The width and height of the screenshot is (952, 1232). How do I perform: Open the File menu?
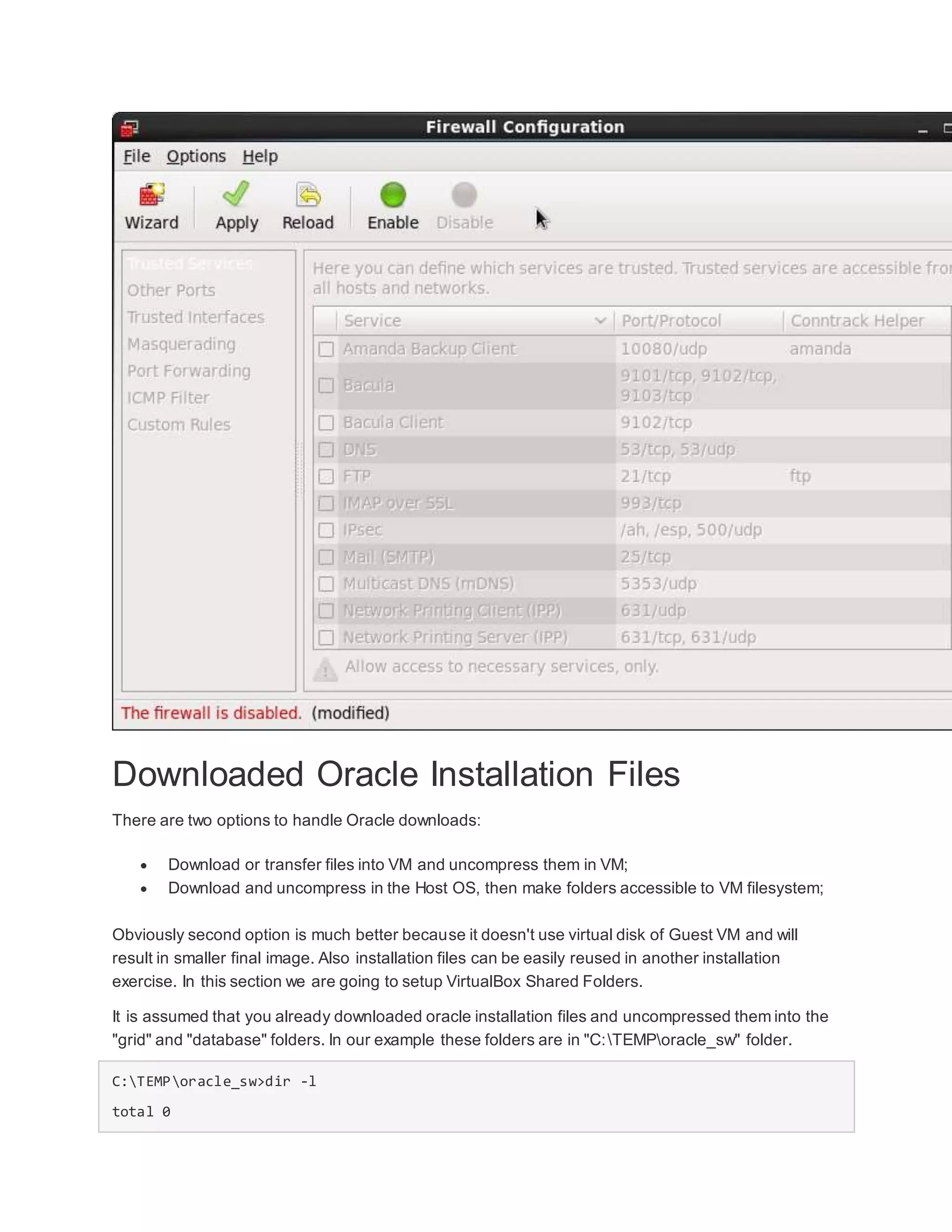coord(137,156)
